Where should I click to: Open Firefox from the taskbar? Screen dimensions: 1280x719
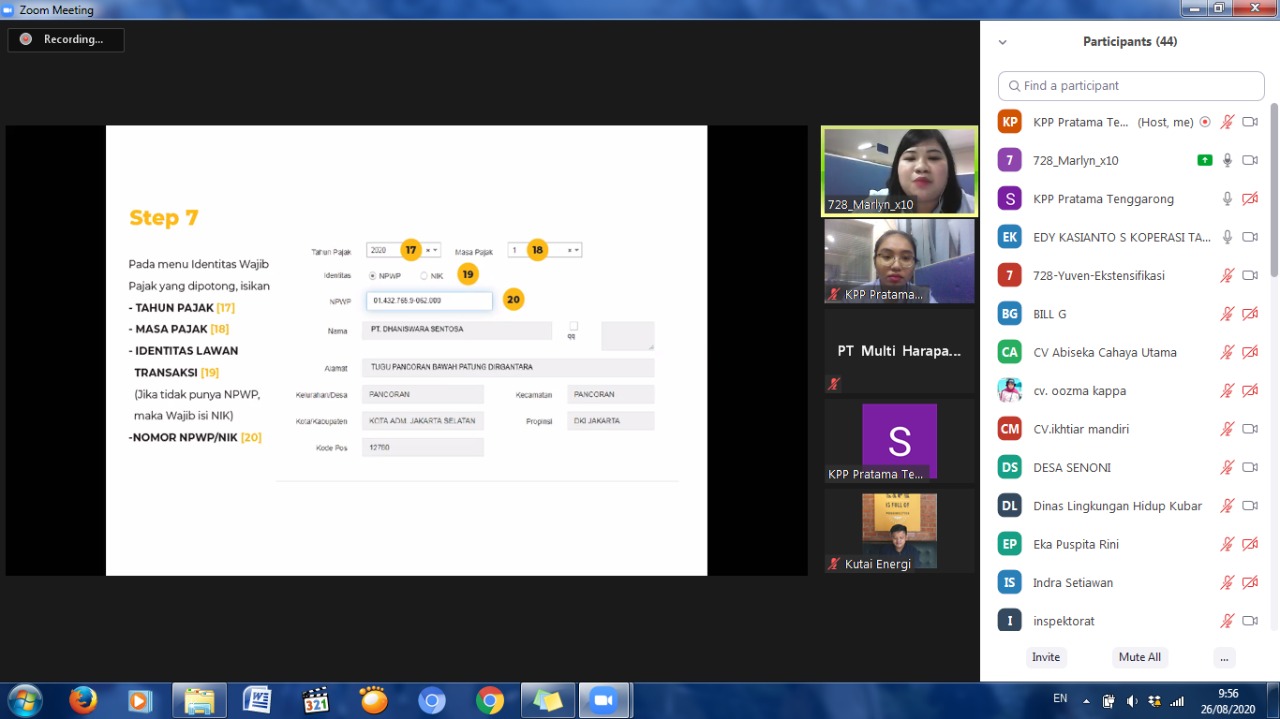point(83,701)
